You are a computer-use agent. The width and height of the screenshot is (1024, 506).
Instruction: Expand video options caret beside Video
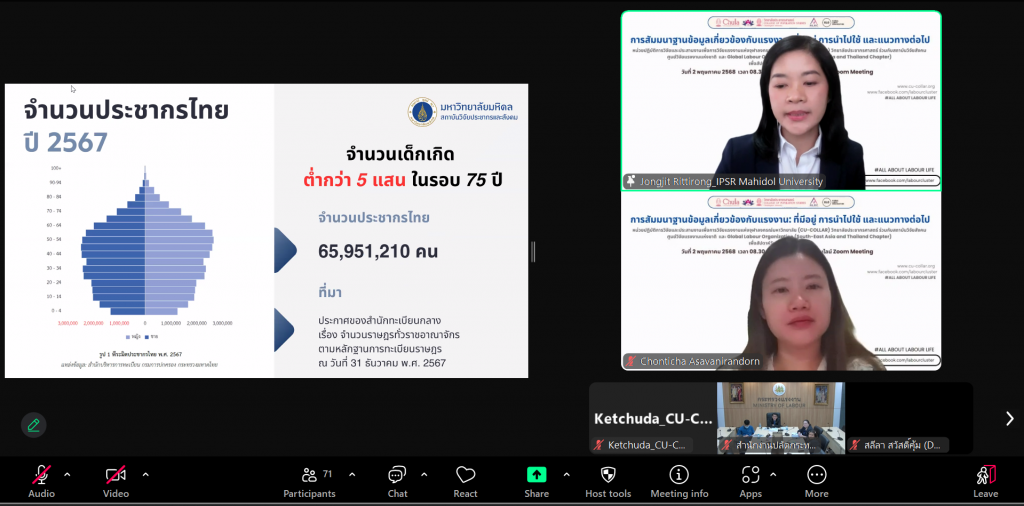click(x=145, y=474)
